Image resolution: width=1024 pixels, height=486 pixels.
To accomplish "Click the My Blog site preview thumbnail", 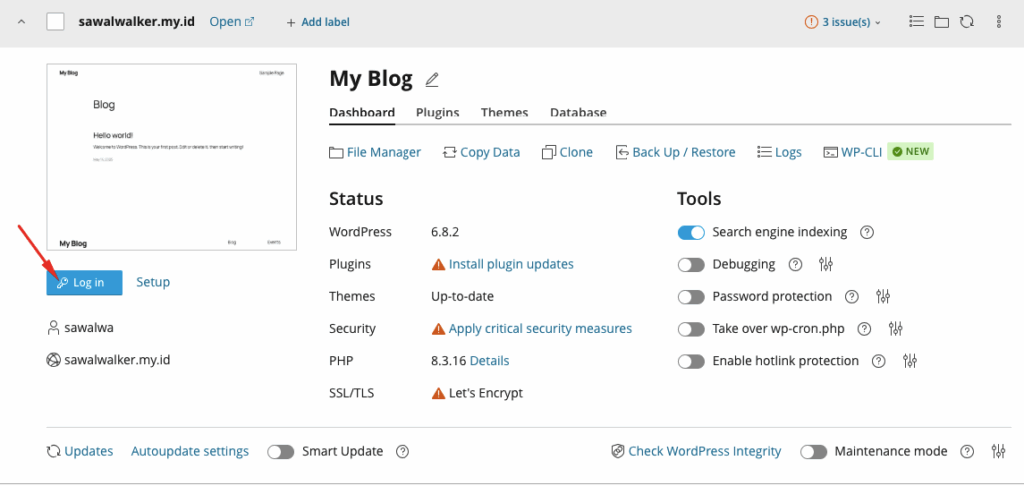I will (x=172, y=157).
